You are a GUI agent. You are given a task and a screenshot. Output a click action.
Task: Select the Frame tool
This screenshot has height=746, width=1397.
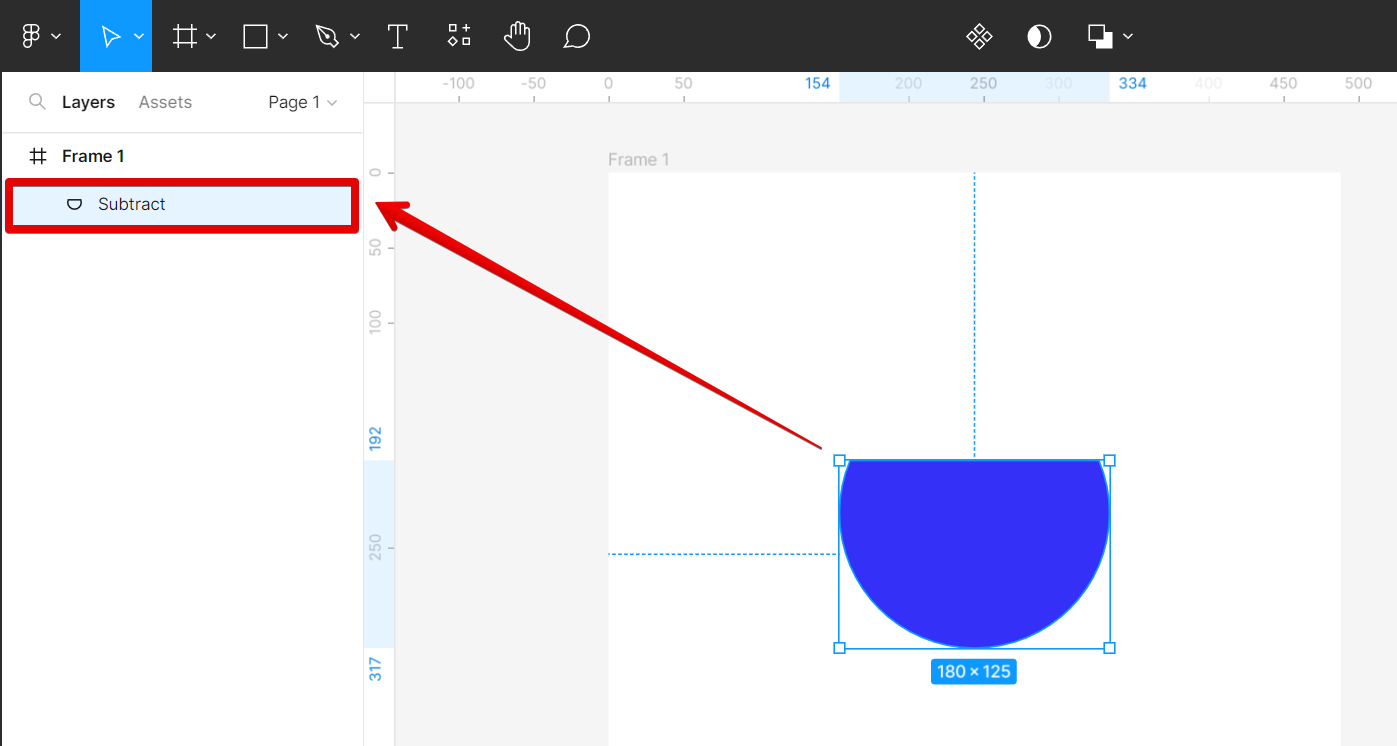tap(184, 37)
